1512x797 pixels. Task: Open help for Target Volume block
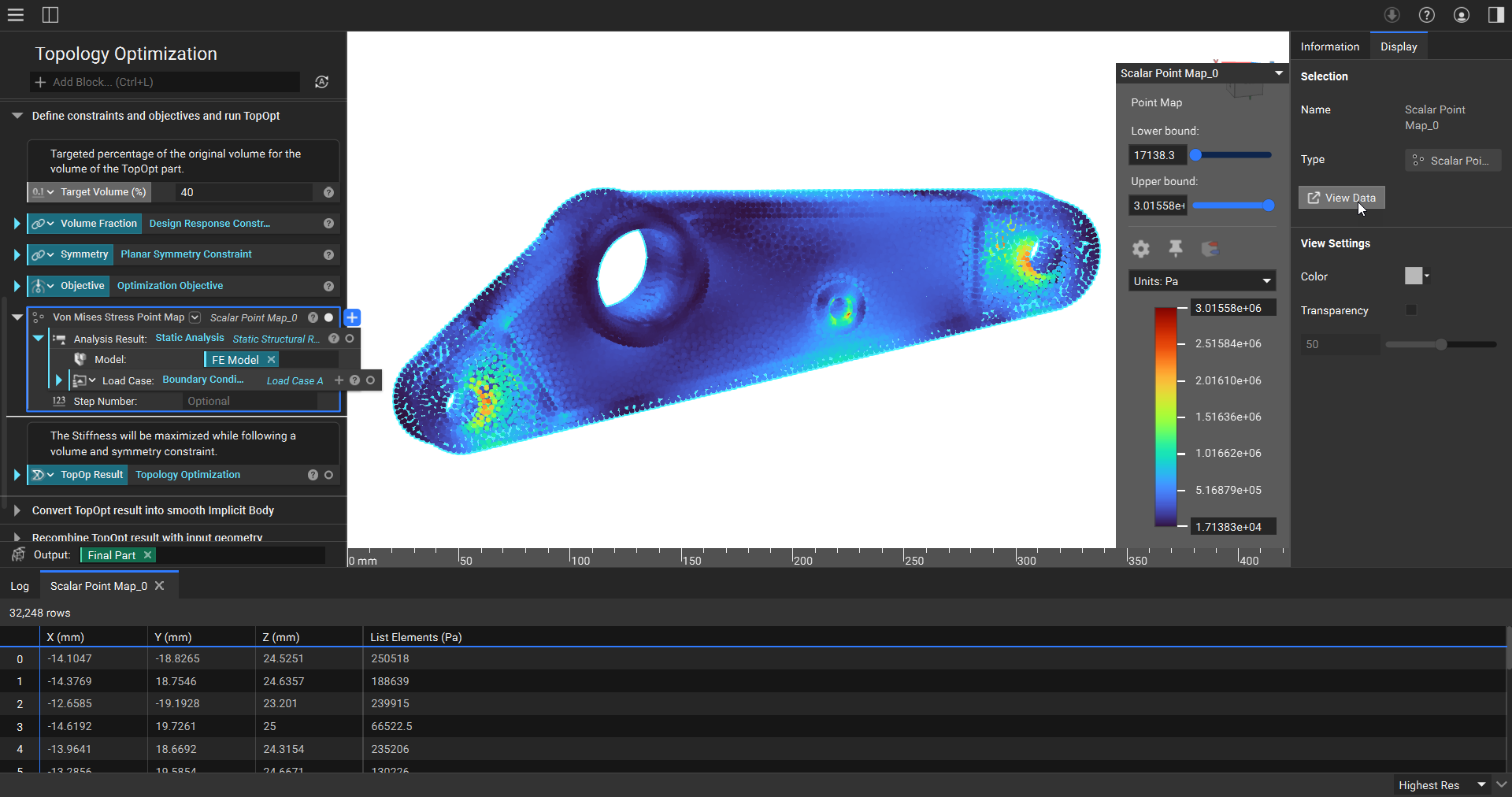[328, 192]
